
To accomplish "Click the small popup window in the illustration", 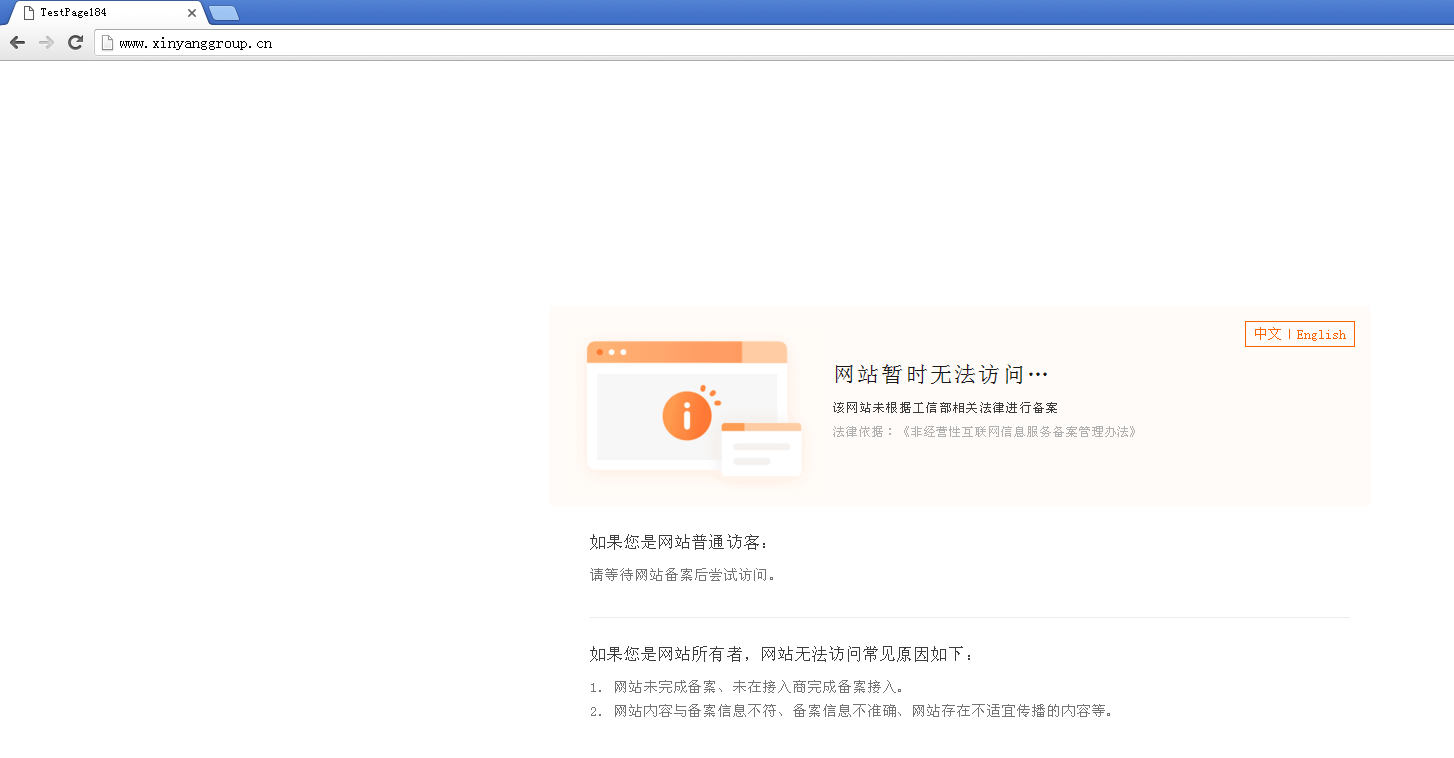I will click(x=761, y=449).
